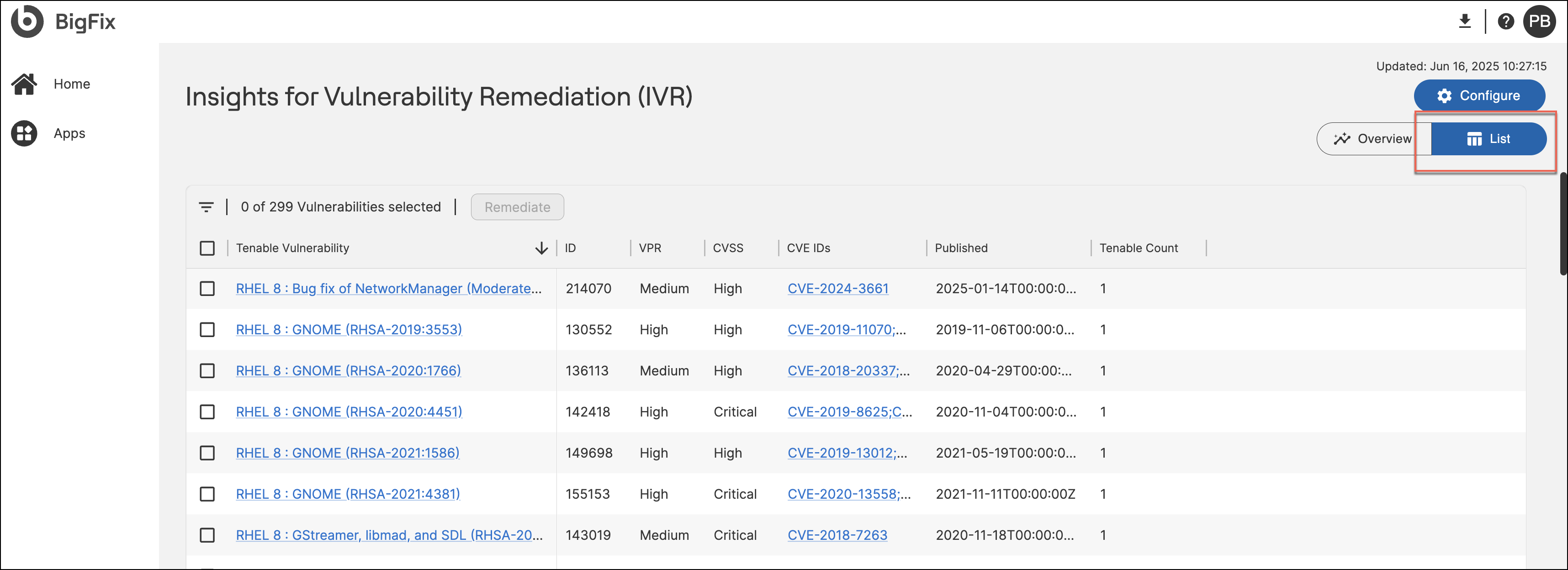Switch to the Overview tab
Image resolution: width=1568 pixels, height=570 pixels.
click(x=1372, y=139)
